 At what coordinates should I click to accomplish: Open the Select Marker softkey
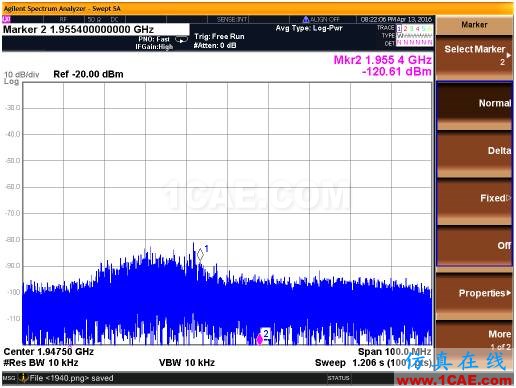pyautogui.click(x=474, y=55)
